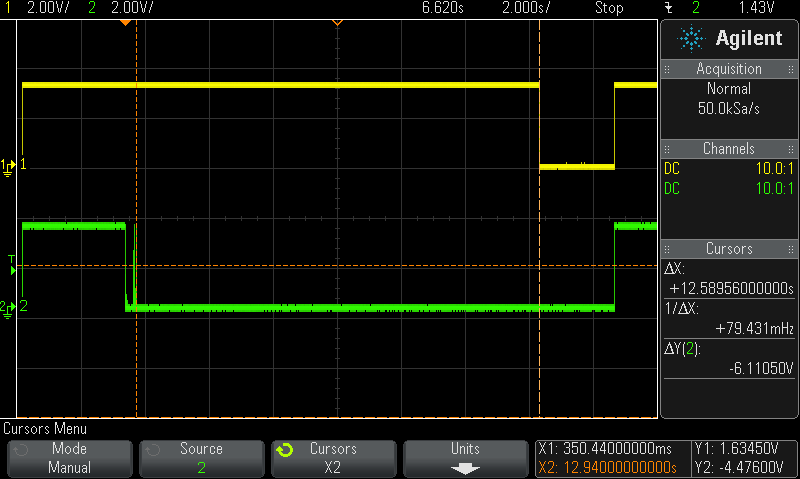Open the Channels panel header

click(x=729, y=149)
